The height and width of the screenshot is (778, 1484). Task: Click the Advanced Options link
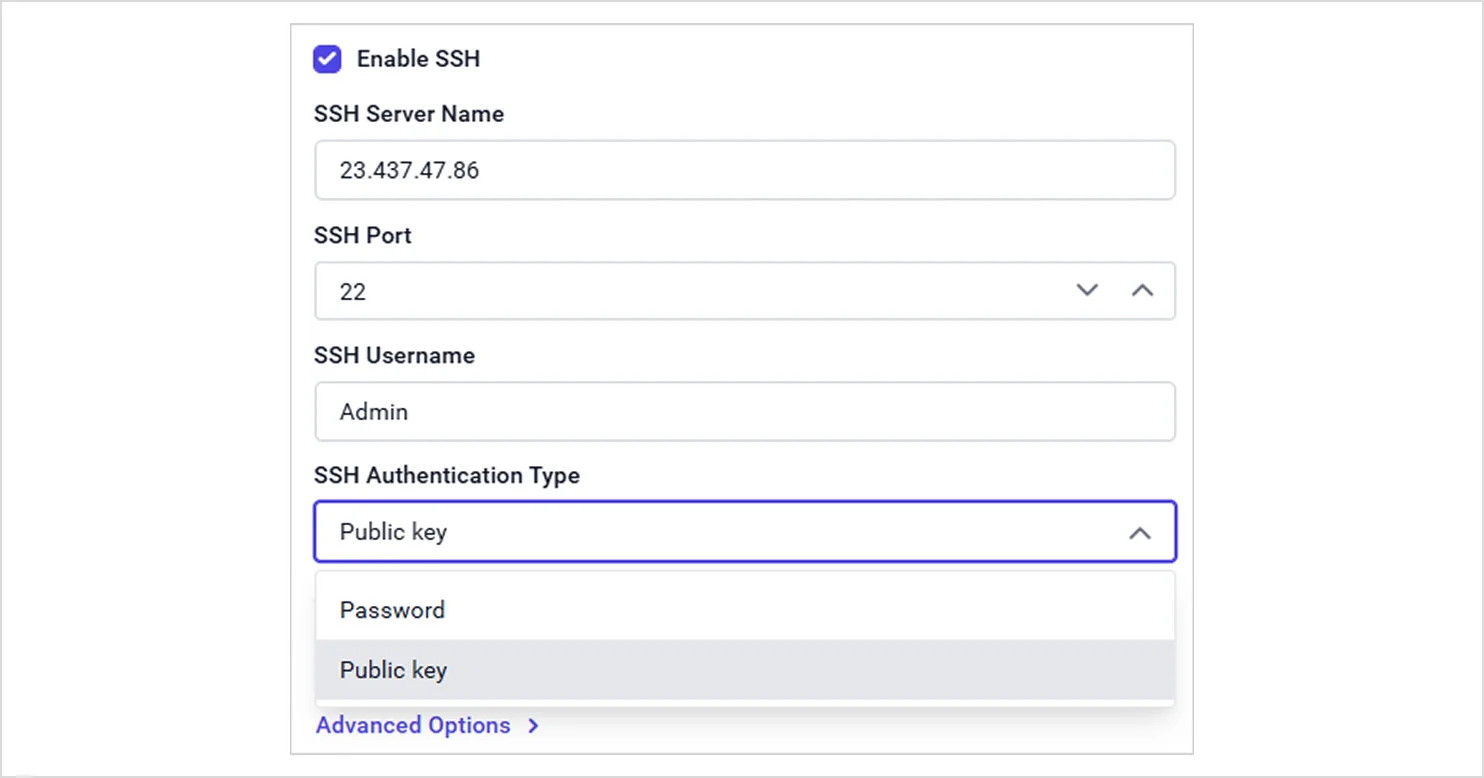[x=413, y=725]
